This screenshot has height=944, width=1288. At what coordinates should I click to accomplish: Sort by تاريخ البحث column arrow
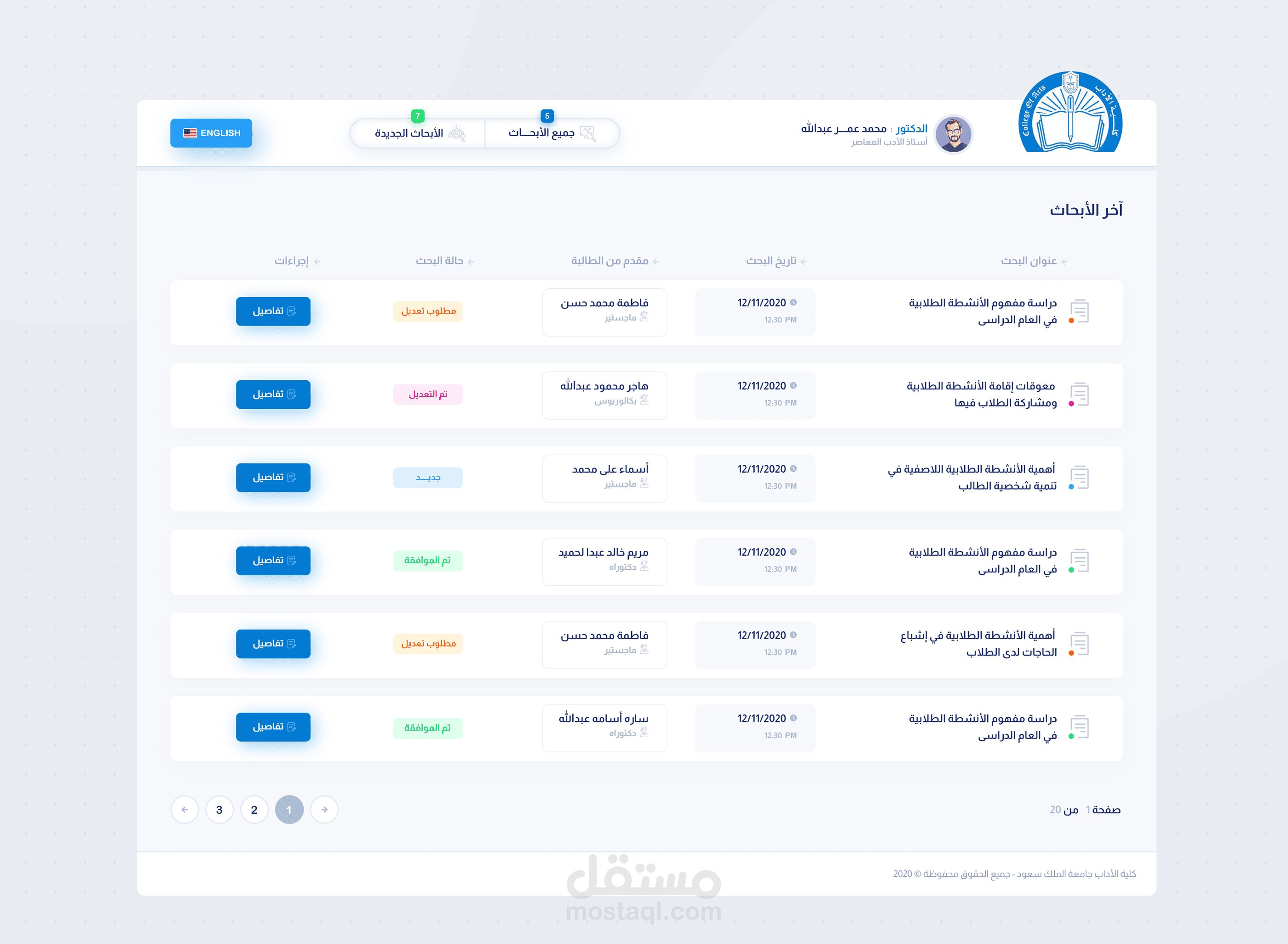coord(803,262)
